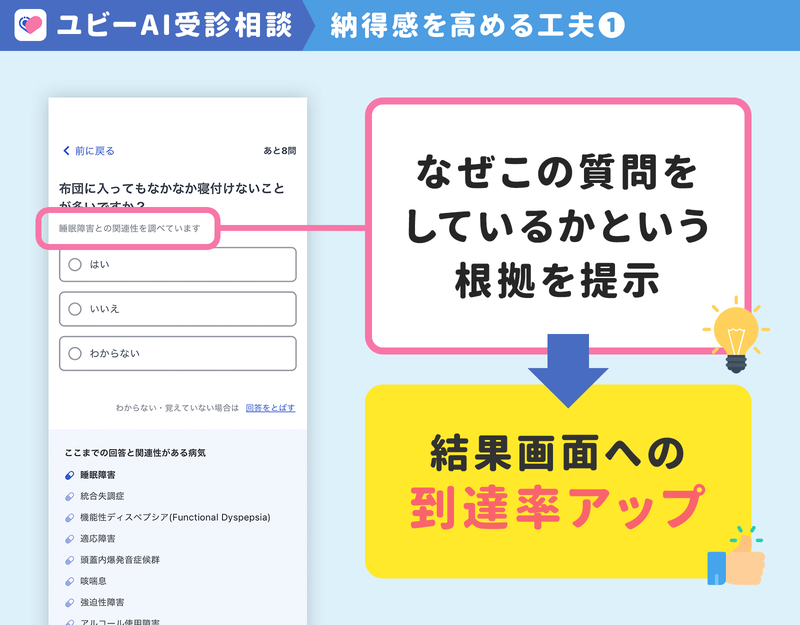Click the pill icon beside 適応障害
The height and width of the screenshot is (625, 800).
coord(70,539)
